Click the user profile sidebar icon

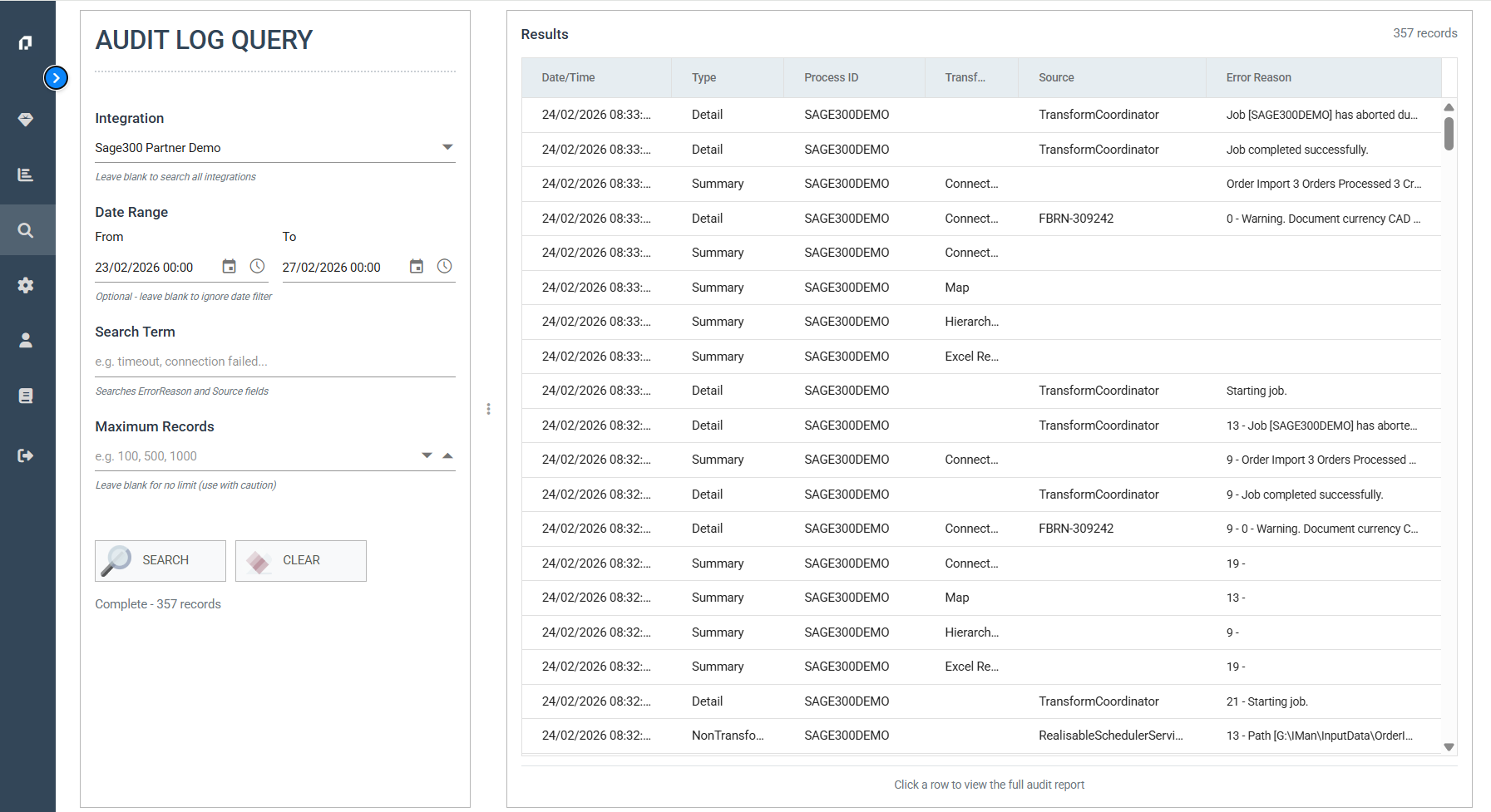point(26,340)
